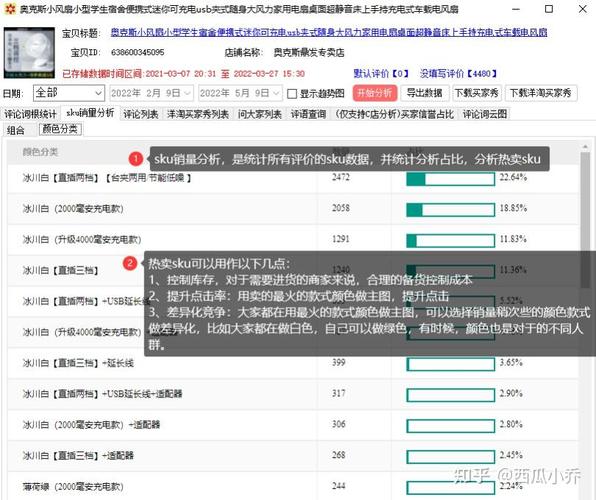
Task: Open the end date picker 2022年5月9日
Action: pyautogui.click(x=240, y=93)
